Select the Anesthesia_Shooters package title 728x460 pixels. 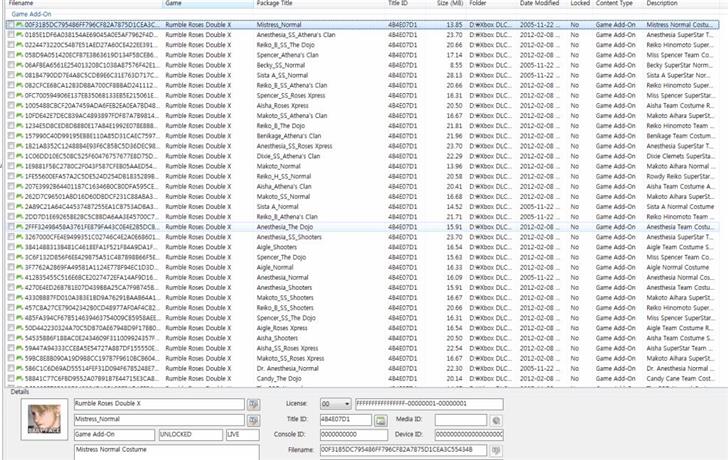[x=284, y=288]
